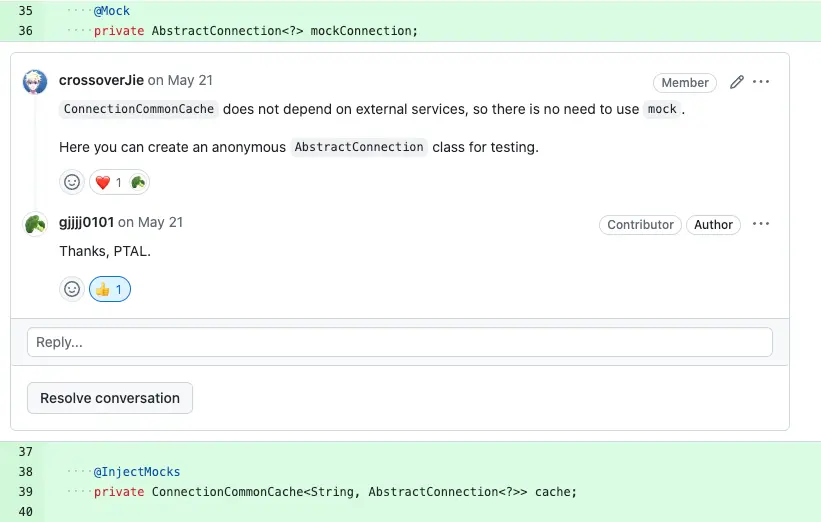Click the Member badge

[685, 83]
